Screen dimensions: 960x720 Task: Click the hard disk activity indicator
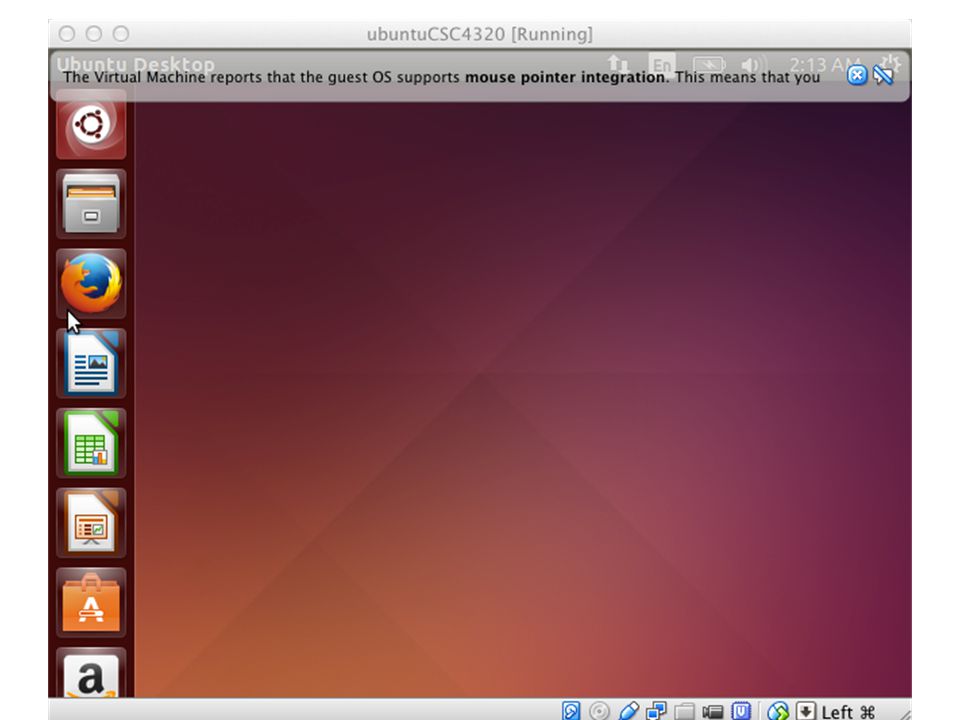click(571, 711)
